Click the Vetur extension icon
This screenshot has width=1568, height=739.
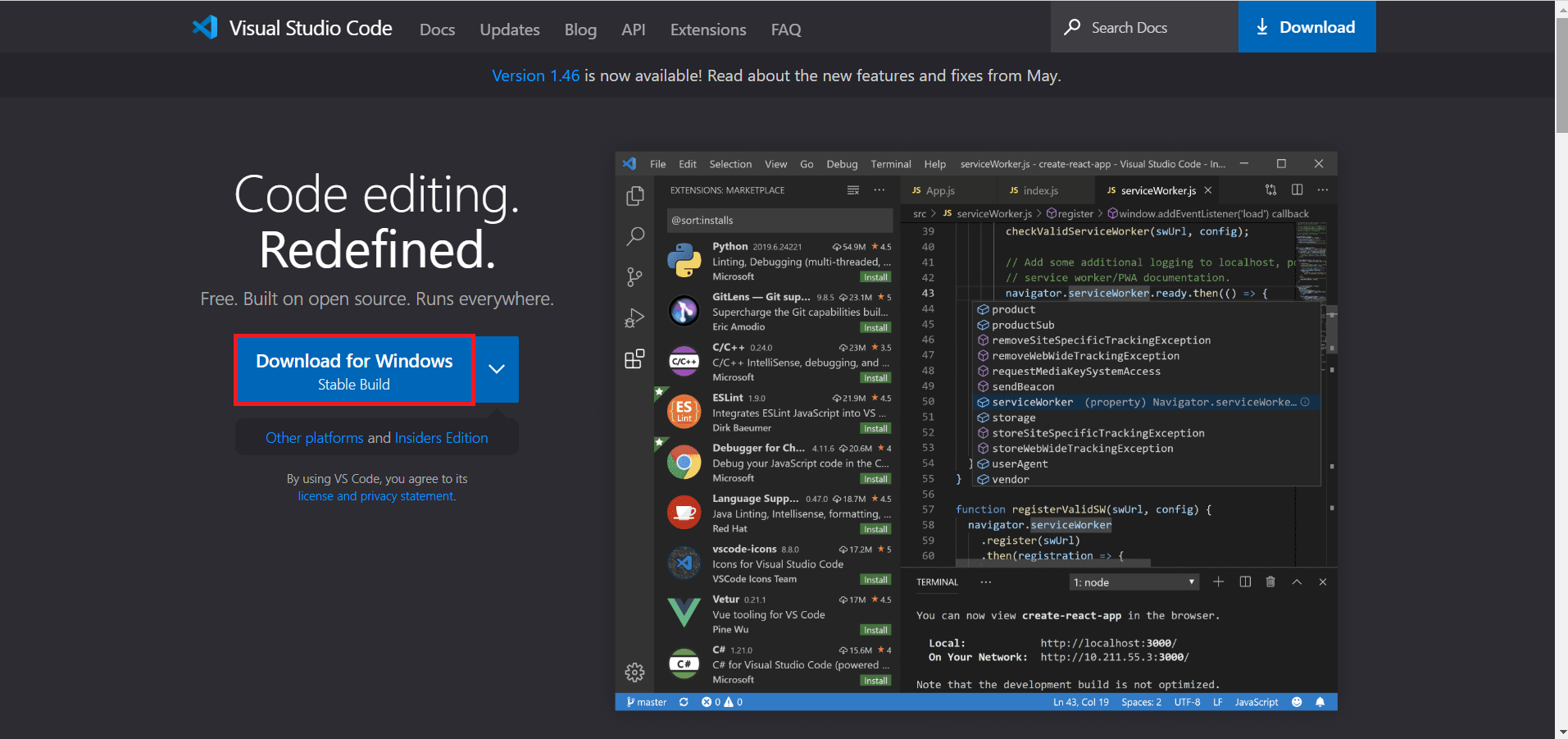[684, 614]
